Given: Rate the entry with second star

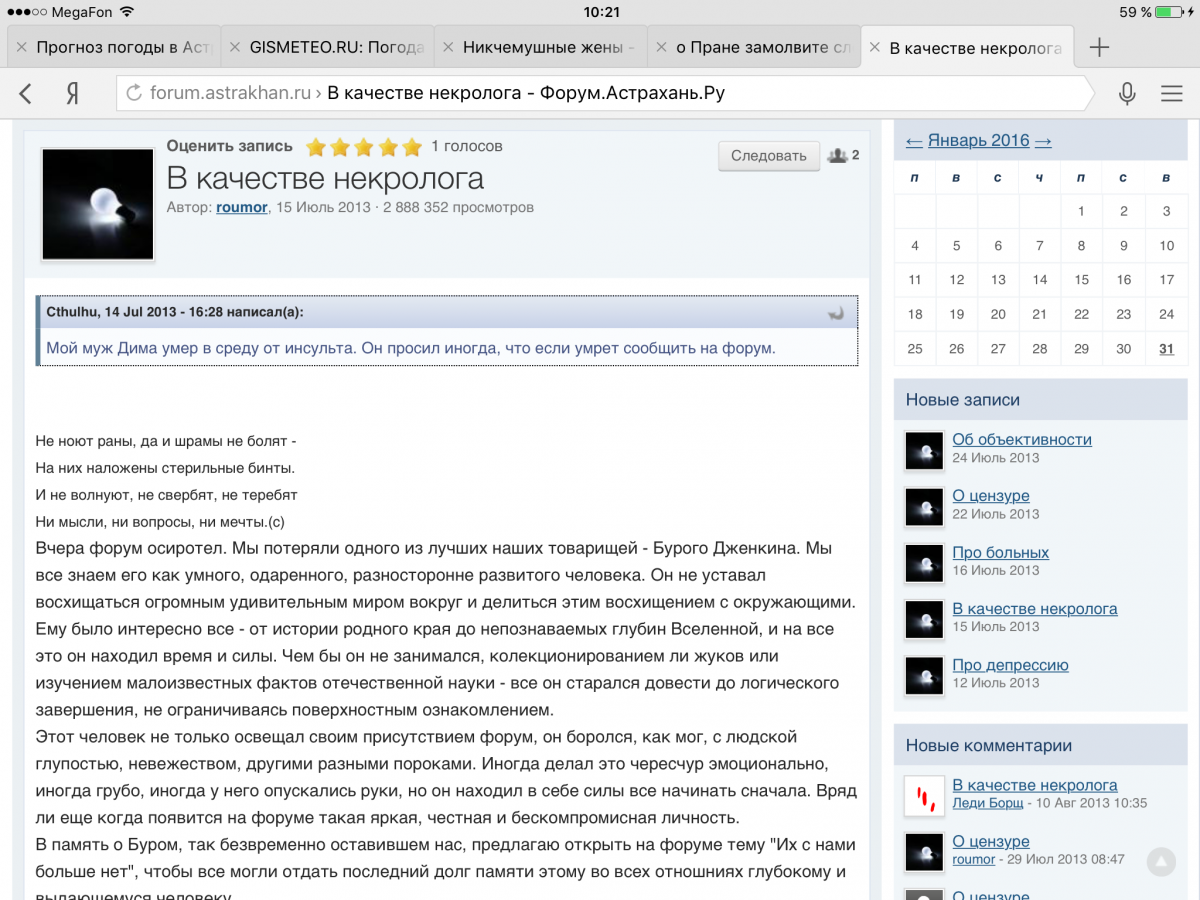Looking at the screenshot, I should [340, 148].
